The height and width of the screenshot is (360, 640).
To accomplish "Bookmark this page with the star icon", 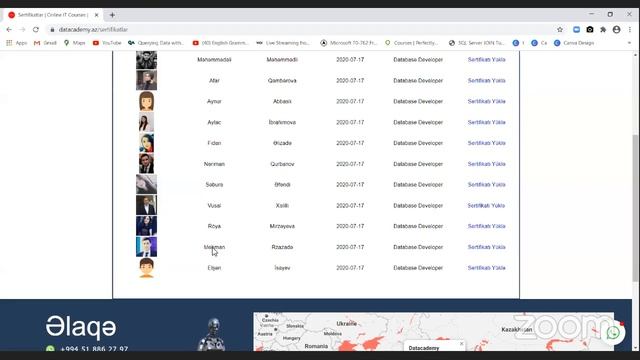I will [x=560, y=29].
